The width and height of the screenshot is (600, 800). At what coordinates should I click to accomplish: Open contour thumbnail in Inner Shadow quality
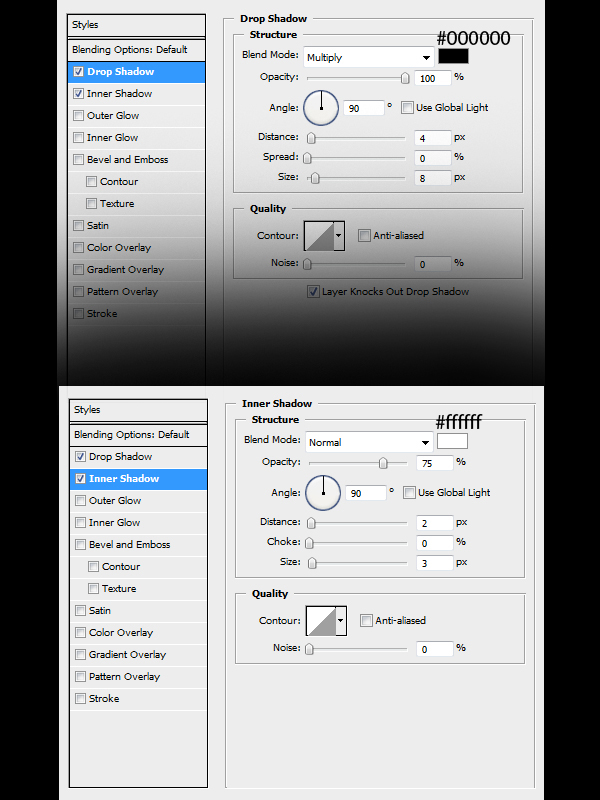pos(320,621)
